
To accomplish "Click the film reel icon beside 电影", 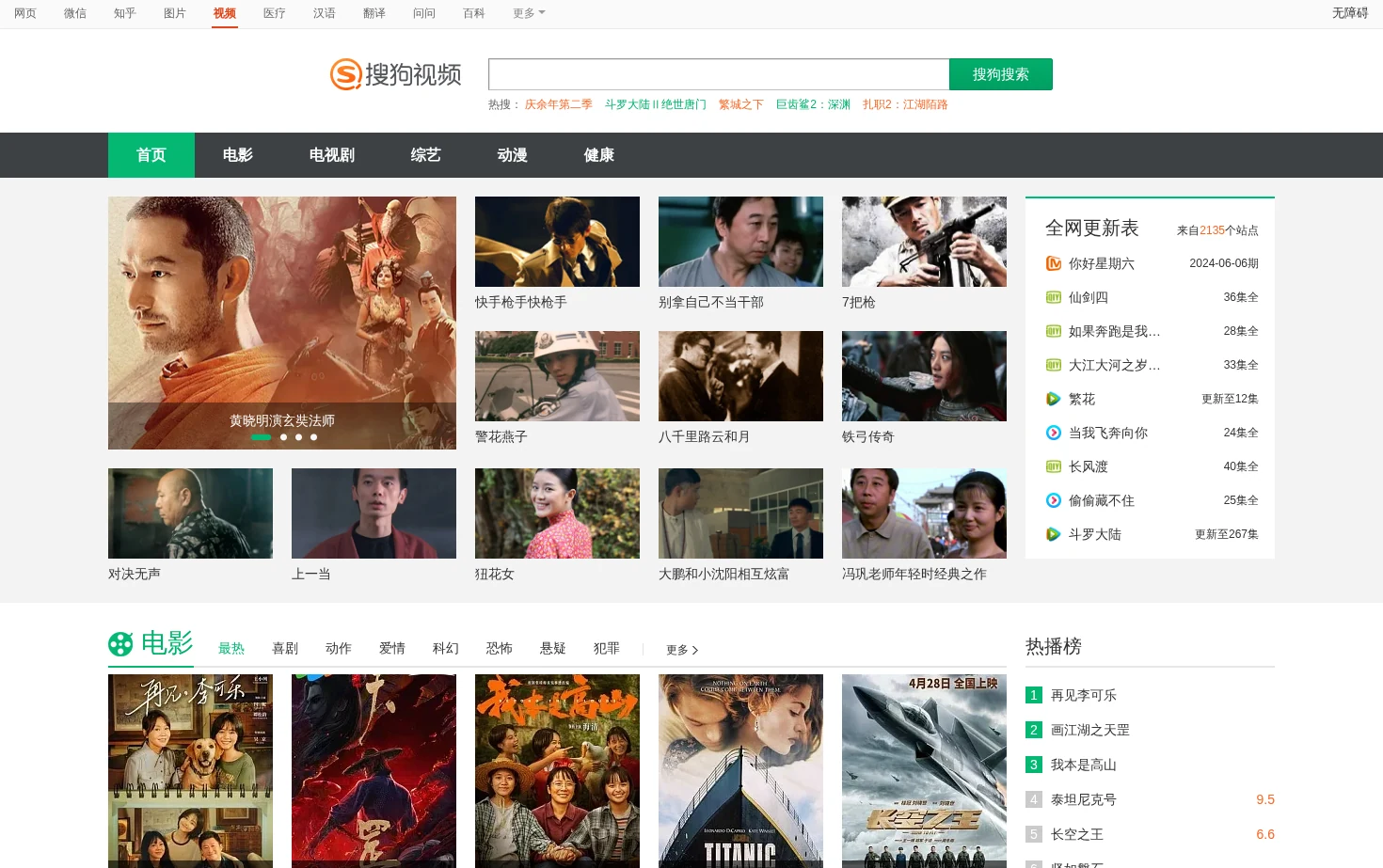I will [x=120, y=644].
